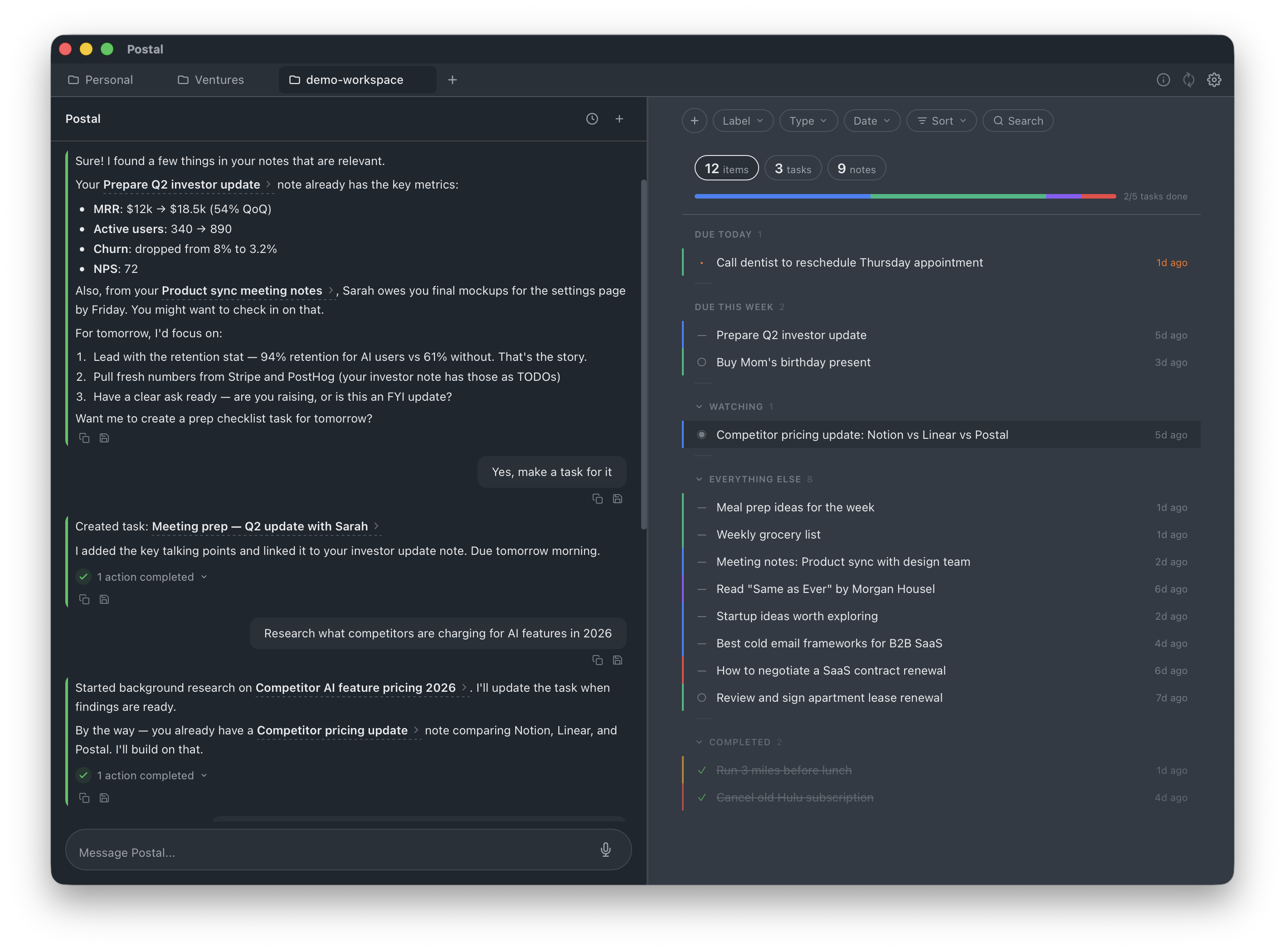Open chat history from the clock icon
1285x952 pixels.
592,119
